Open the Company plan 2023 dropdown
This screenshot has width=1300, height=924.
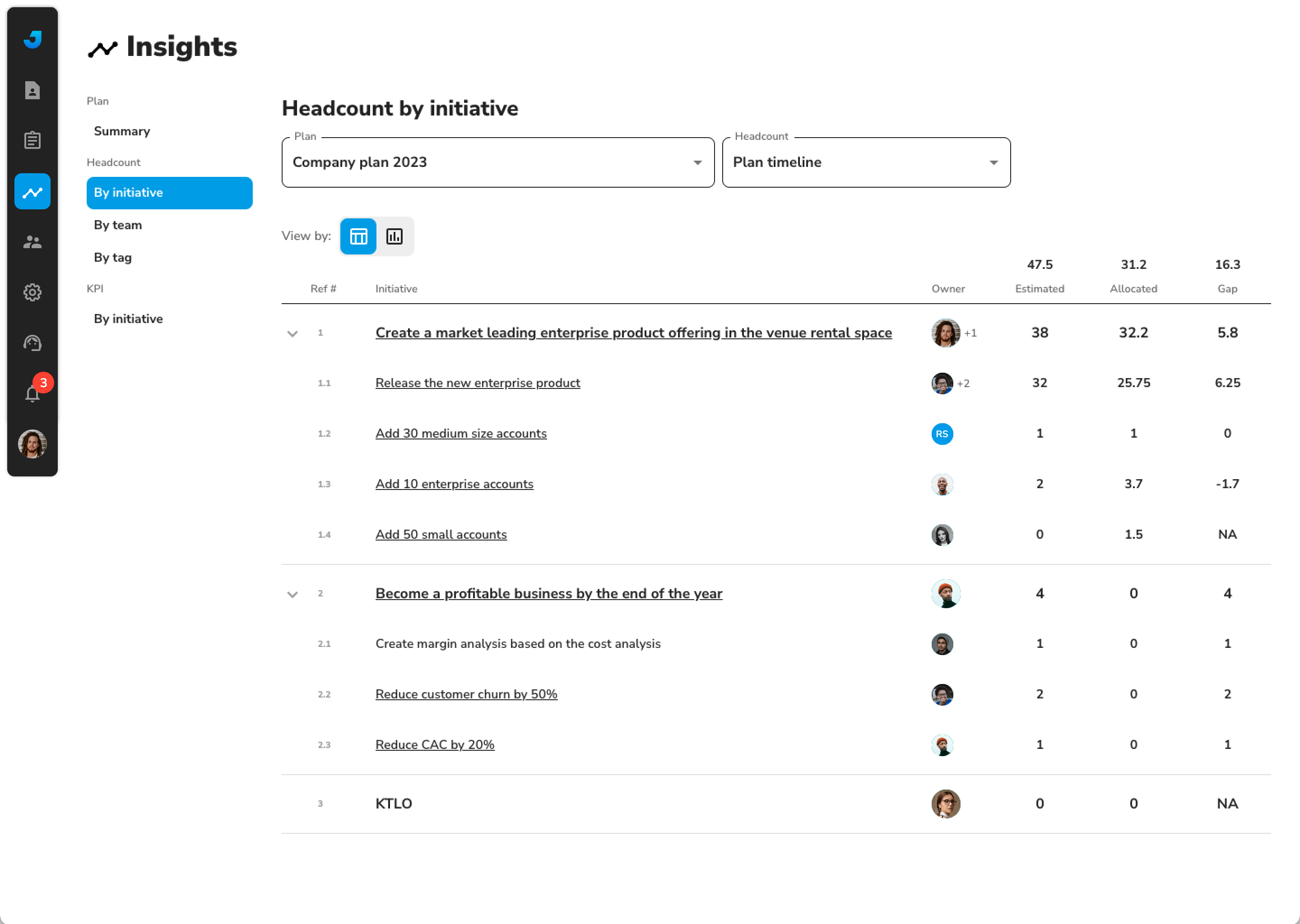pos(497,163)
